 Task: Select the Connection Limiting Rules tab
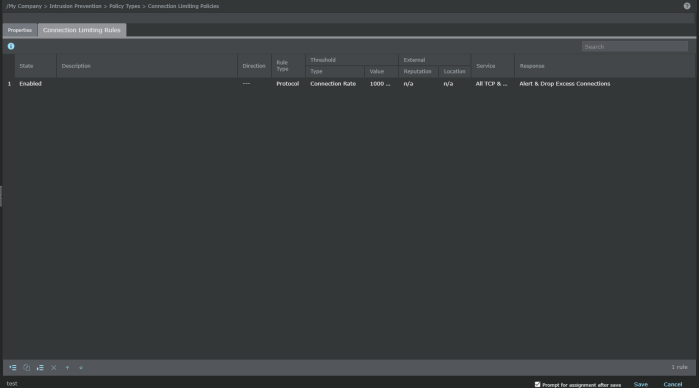pyautogui.click(x=82, y=30)
